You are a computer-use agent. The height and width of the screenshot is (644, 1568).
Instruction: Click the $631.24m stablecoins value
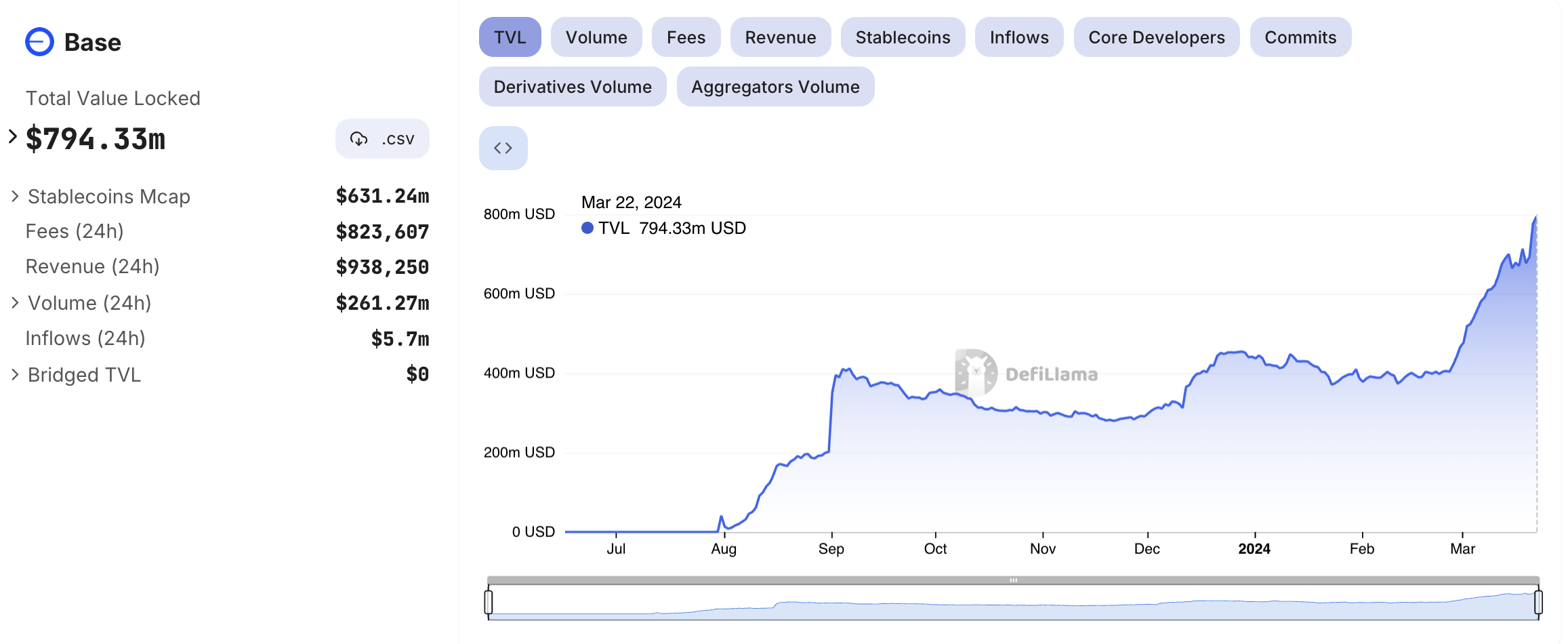[383, 197]
